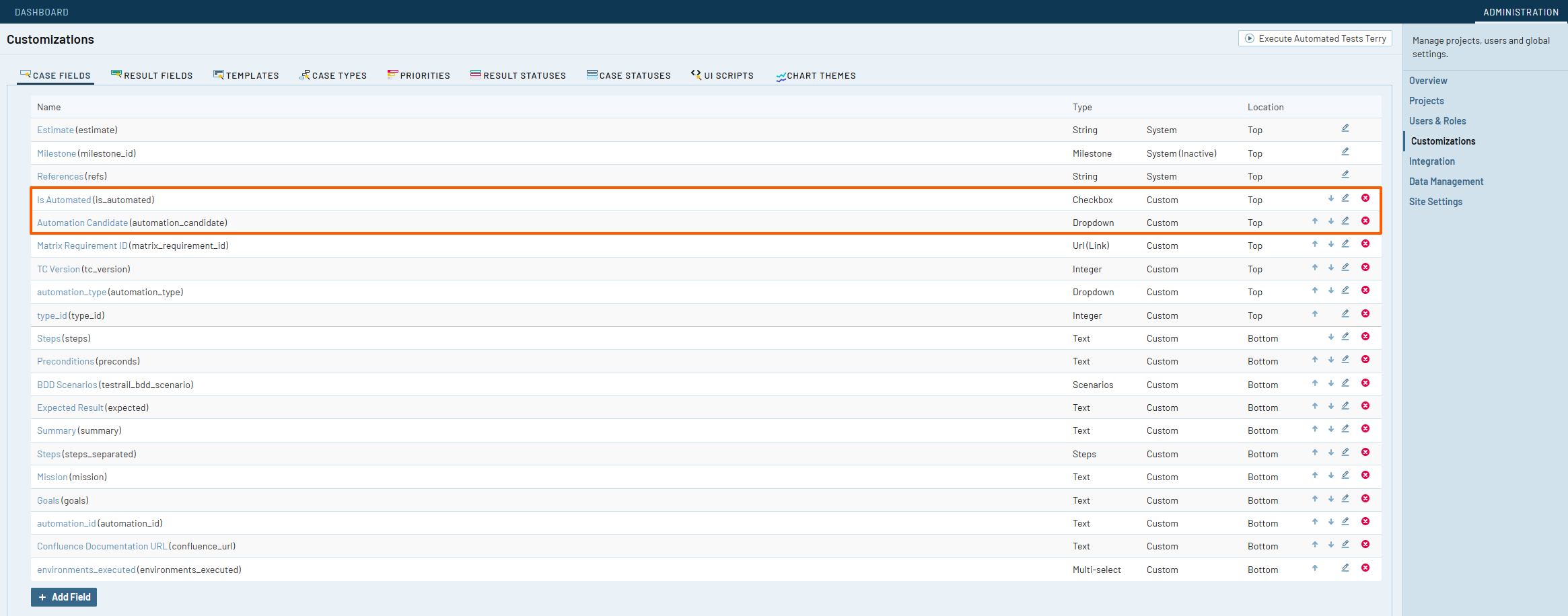Move Matrix Requirement ID field down
Viewport: 1568px width, 616px height.
point(1331,245)
